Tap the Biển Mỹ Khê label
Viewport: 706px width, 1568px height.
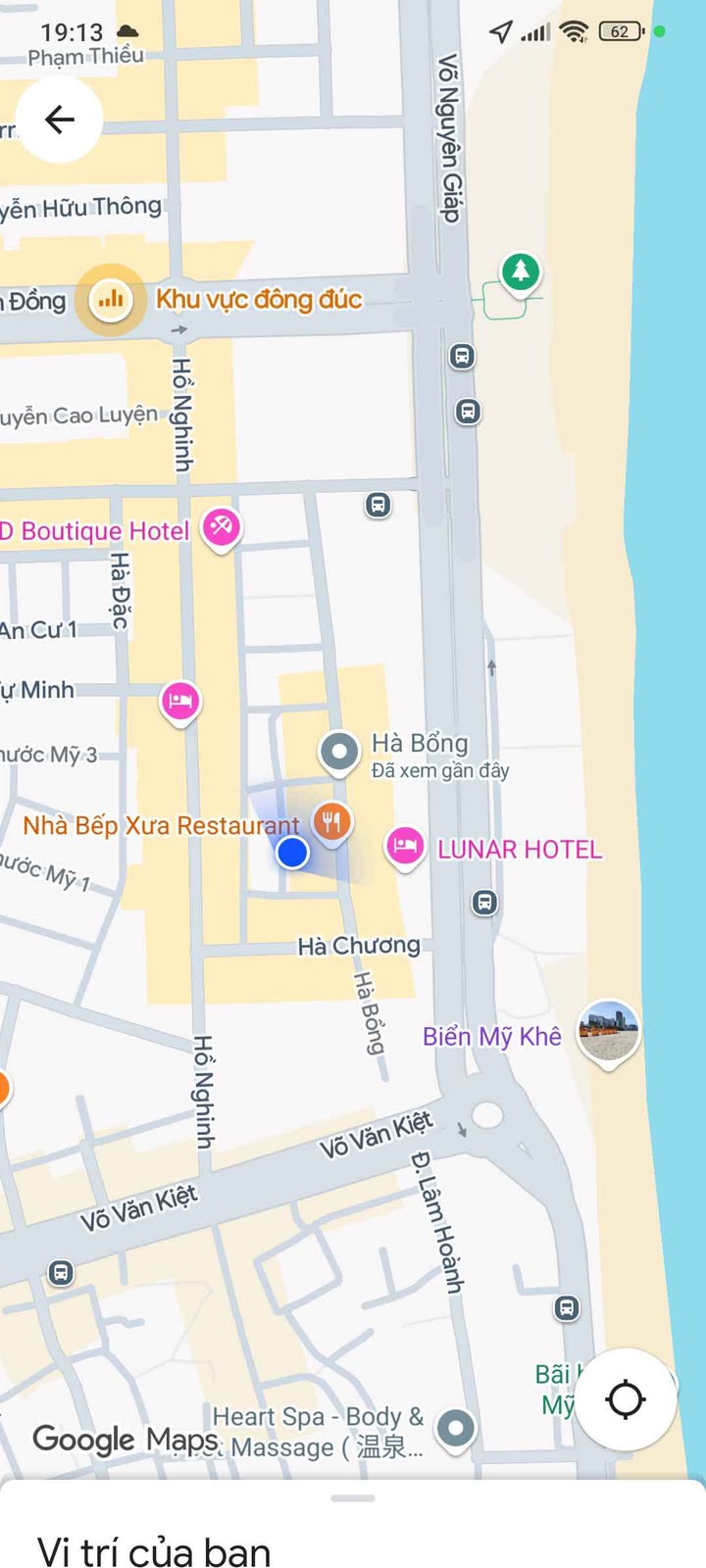[x=492, y=1037]
